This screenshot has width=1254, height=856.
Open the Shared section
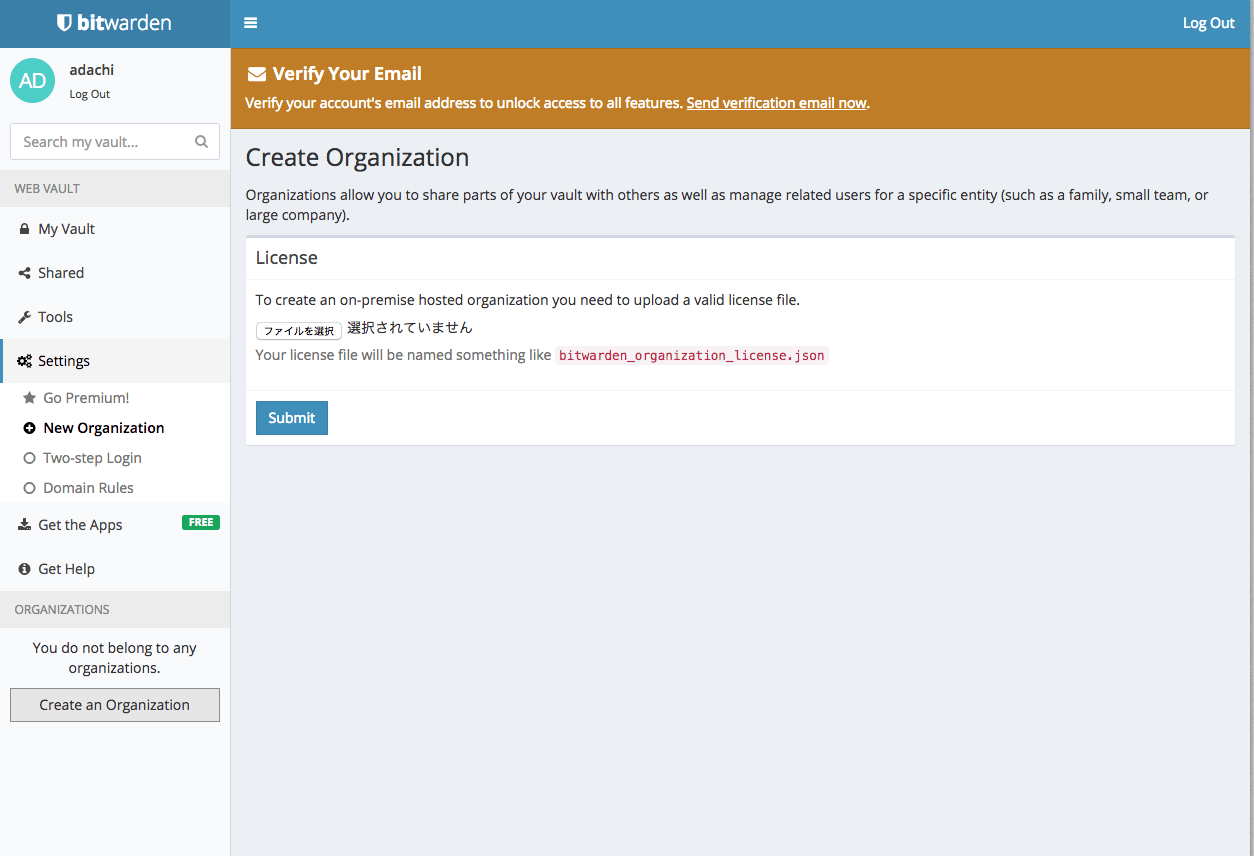(x=61, y=273)
